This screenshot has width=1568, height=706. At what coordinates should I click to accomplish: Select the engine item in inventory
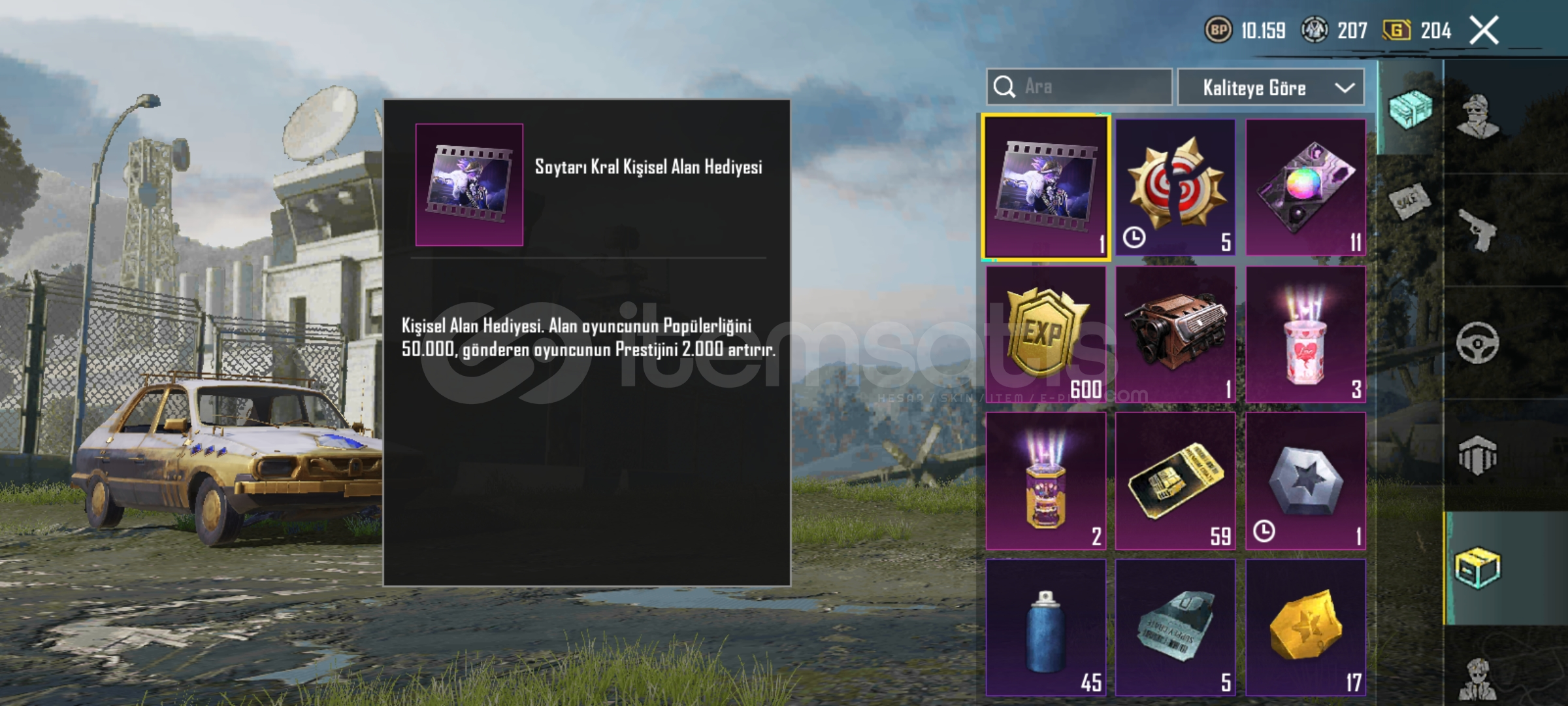click(1175, 334)
